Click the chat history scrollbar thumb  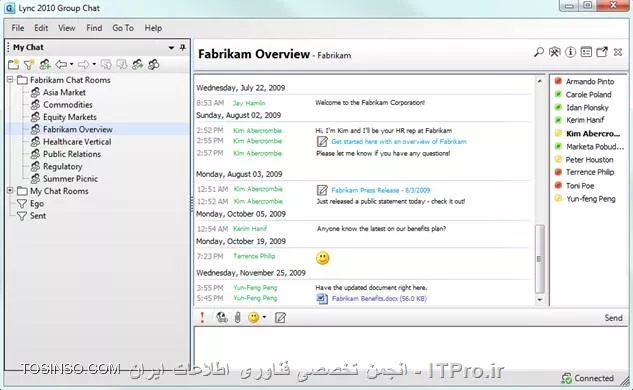(540, 259)
